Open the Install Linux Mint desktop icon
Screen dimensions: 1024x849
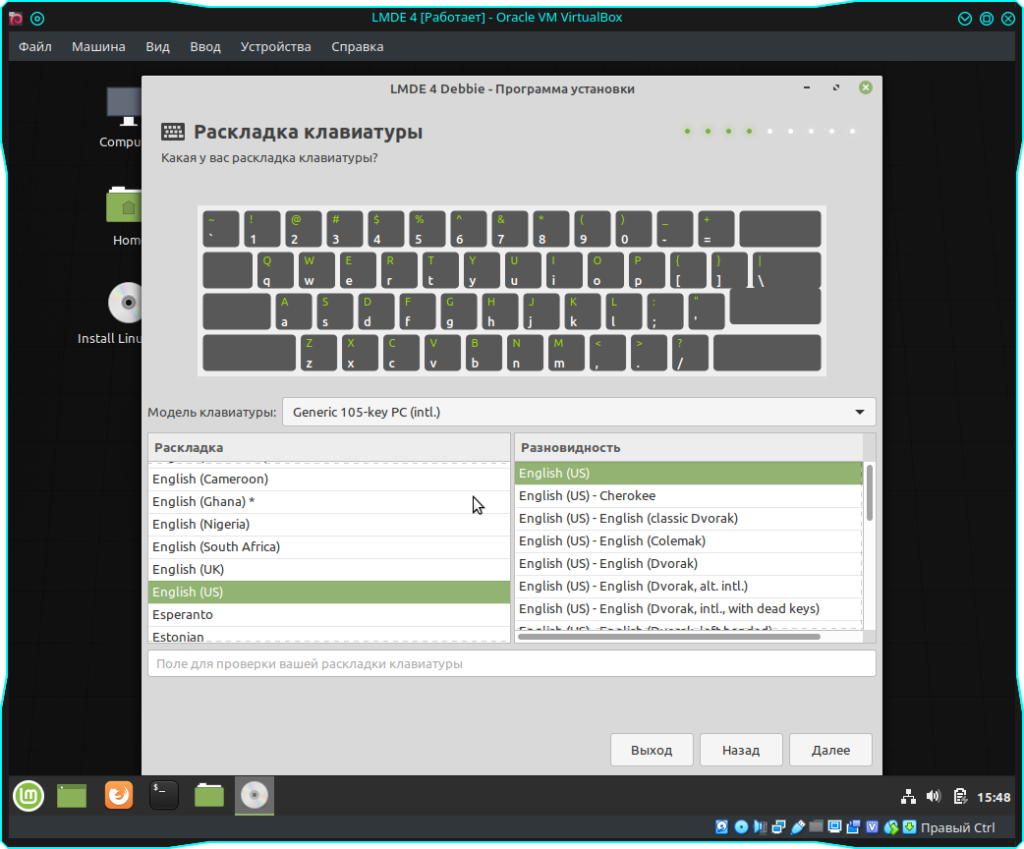point(125,305)
